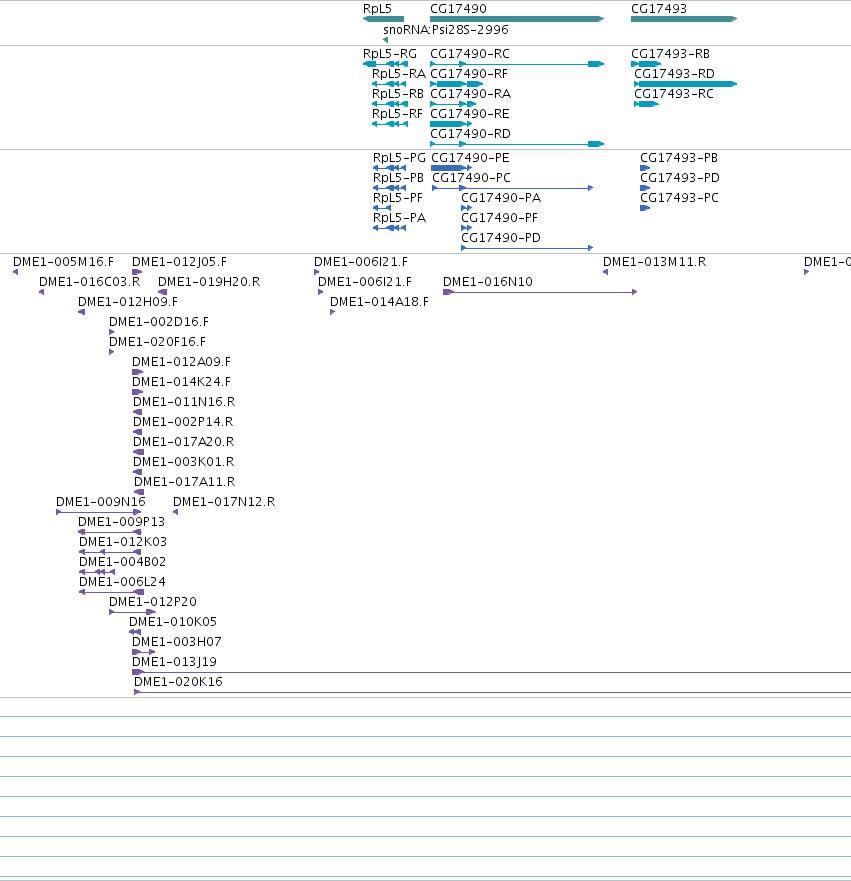
Task: Select clone end DME1-005M16.F
Action: point(15,272)
